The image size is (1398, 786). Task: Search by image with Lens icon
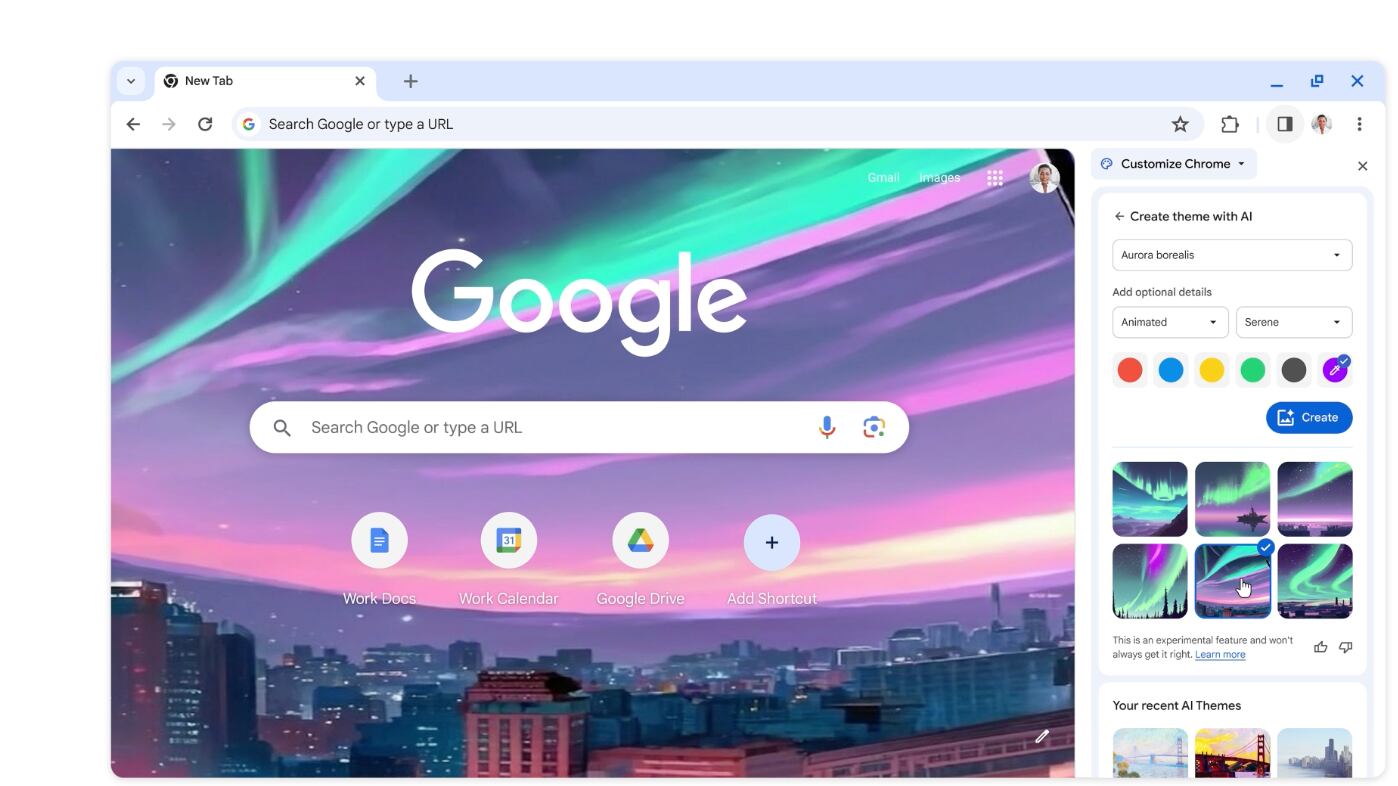pyautogui.click(x=874, y=427)
